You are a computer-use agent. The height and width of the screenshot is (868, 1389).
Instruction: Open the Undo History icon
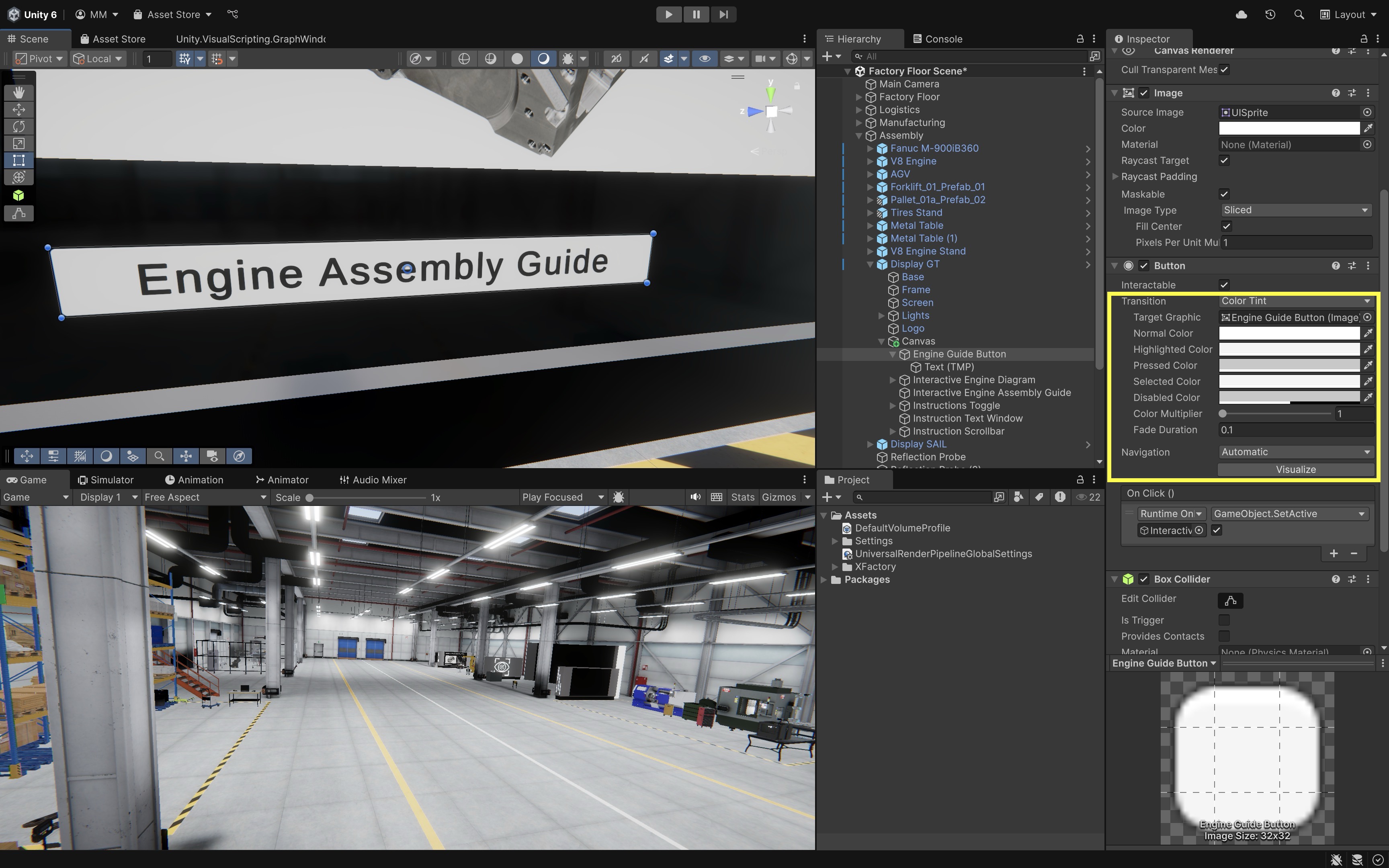click(x=1270, y=14)
